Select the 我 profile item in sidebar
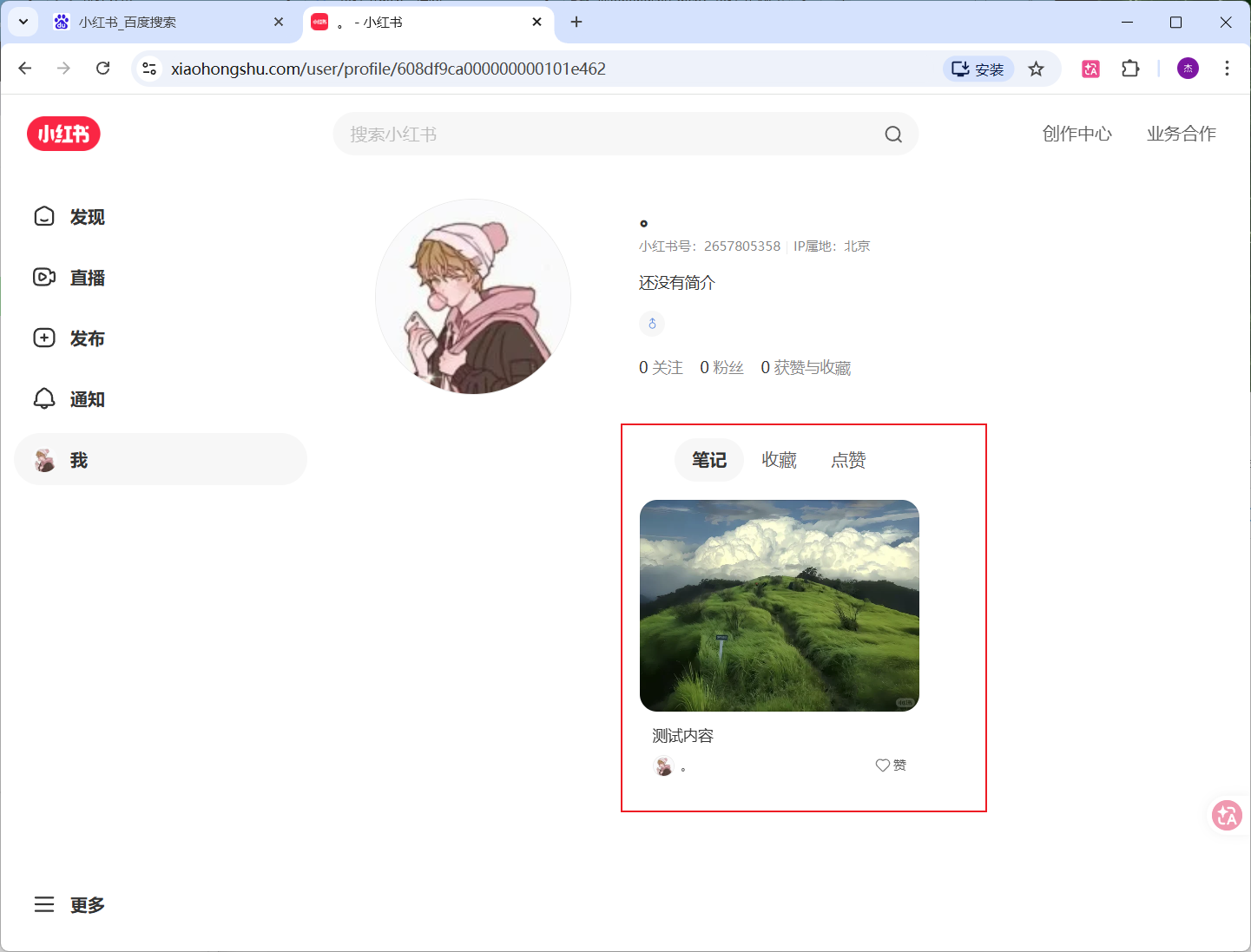This screenshot has width=1251, height=952. point(161,459)
